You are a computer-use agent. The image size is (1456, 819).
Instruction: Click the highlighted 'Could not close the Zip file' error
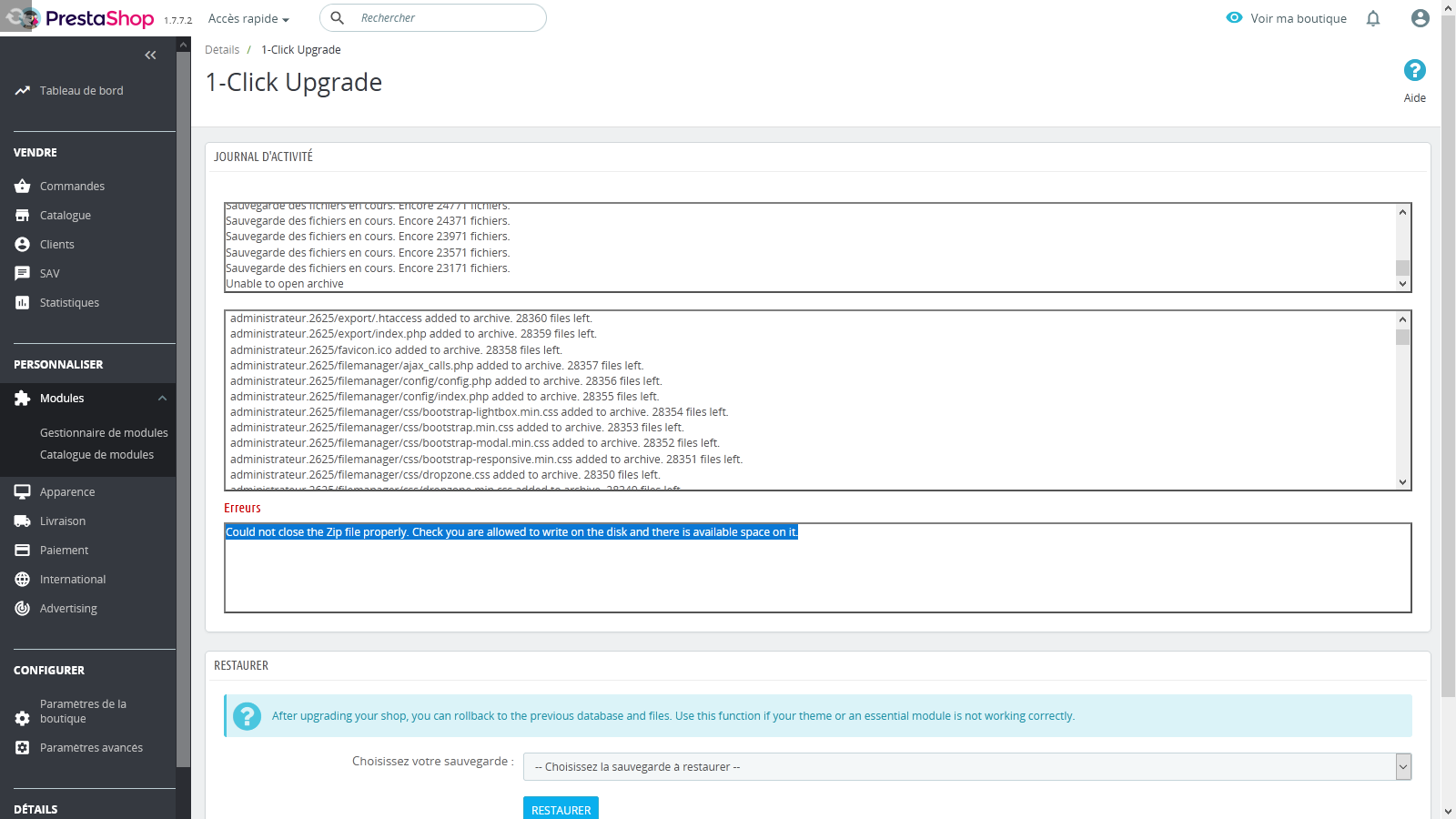(511, 532)
